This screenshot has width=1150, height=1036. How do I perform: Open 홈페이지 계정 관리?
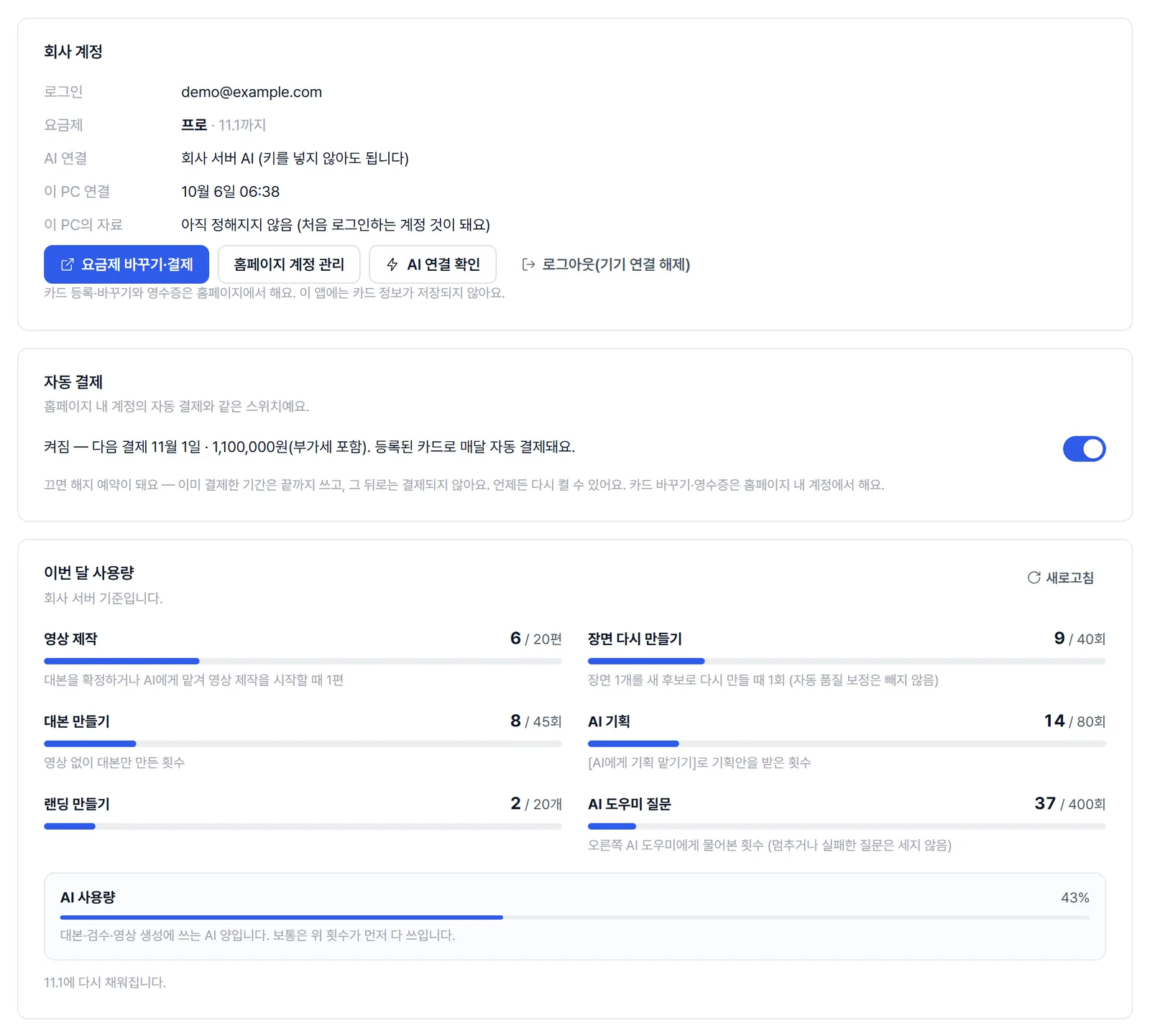tap(289, 264)
